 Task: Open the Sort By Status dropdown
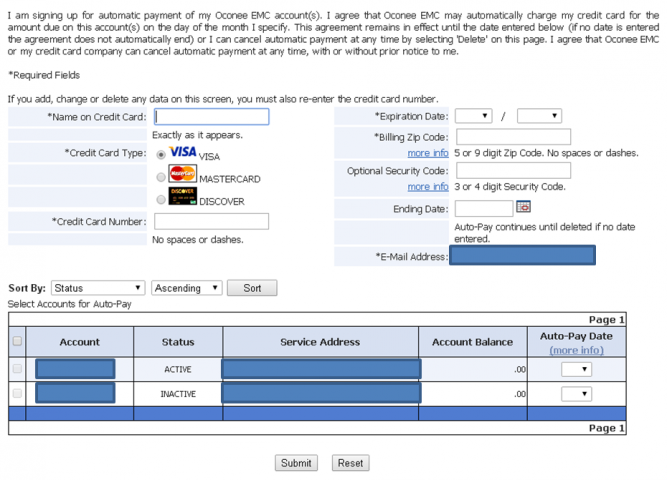[98, 288]
